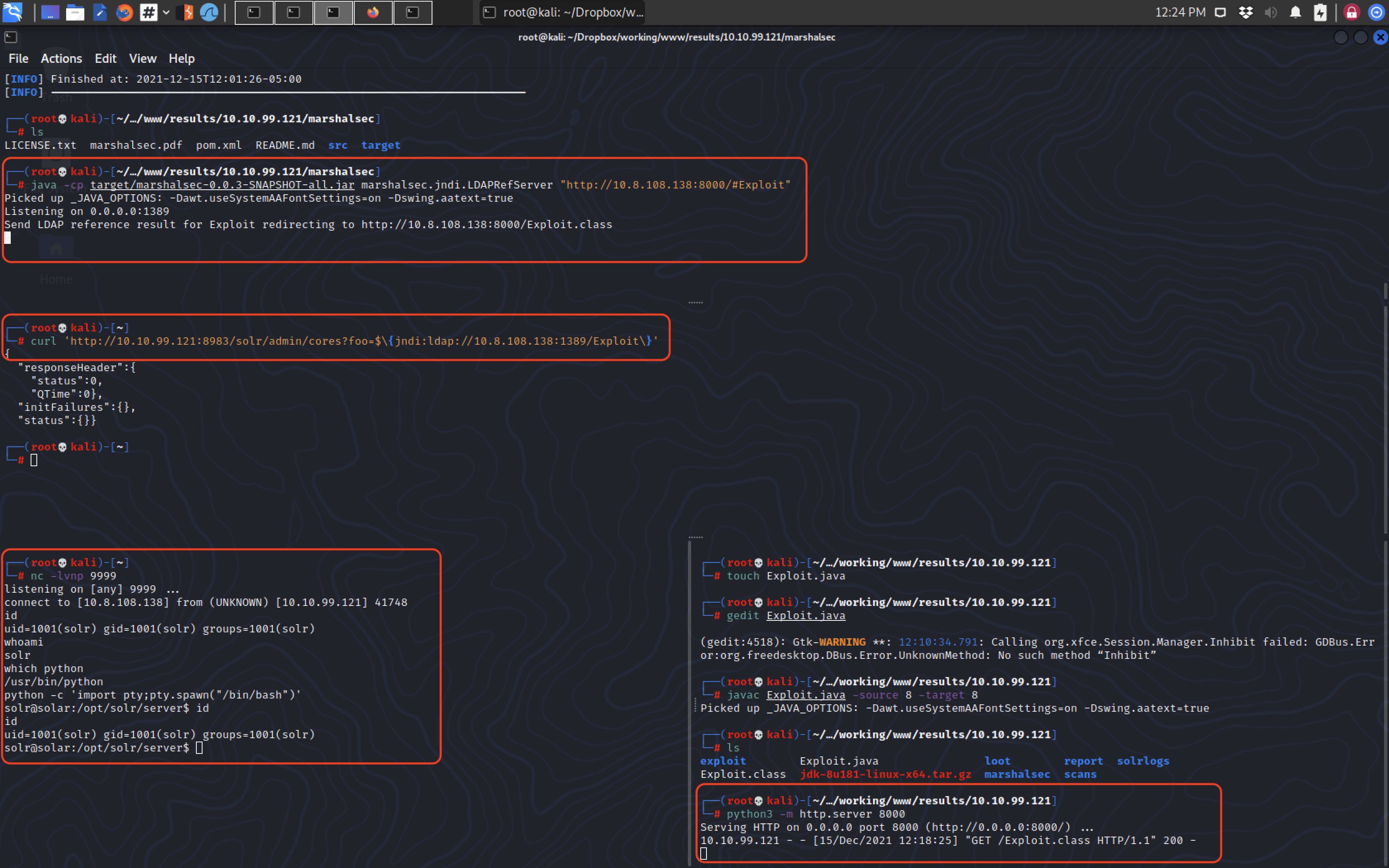Switch to the fifth workspace
Screen dimensions: 1389x868
pos(412,13)
